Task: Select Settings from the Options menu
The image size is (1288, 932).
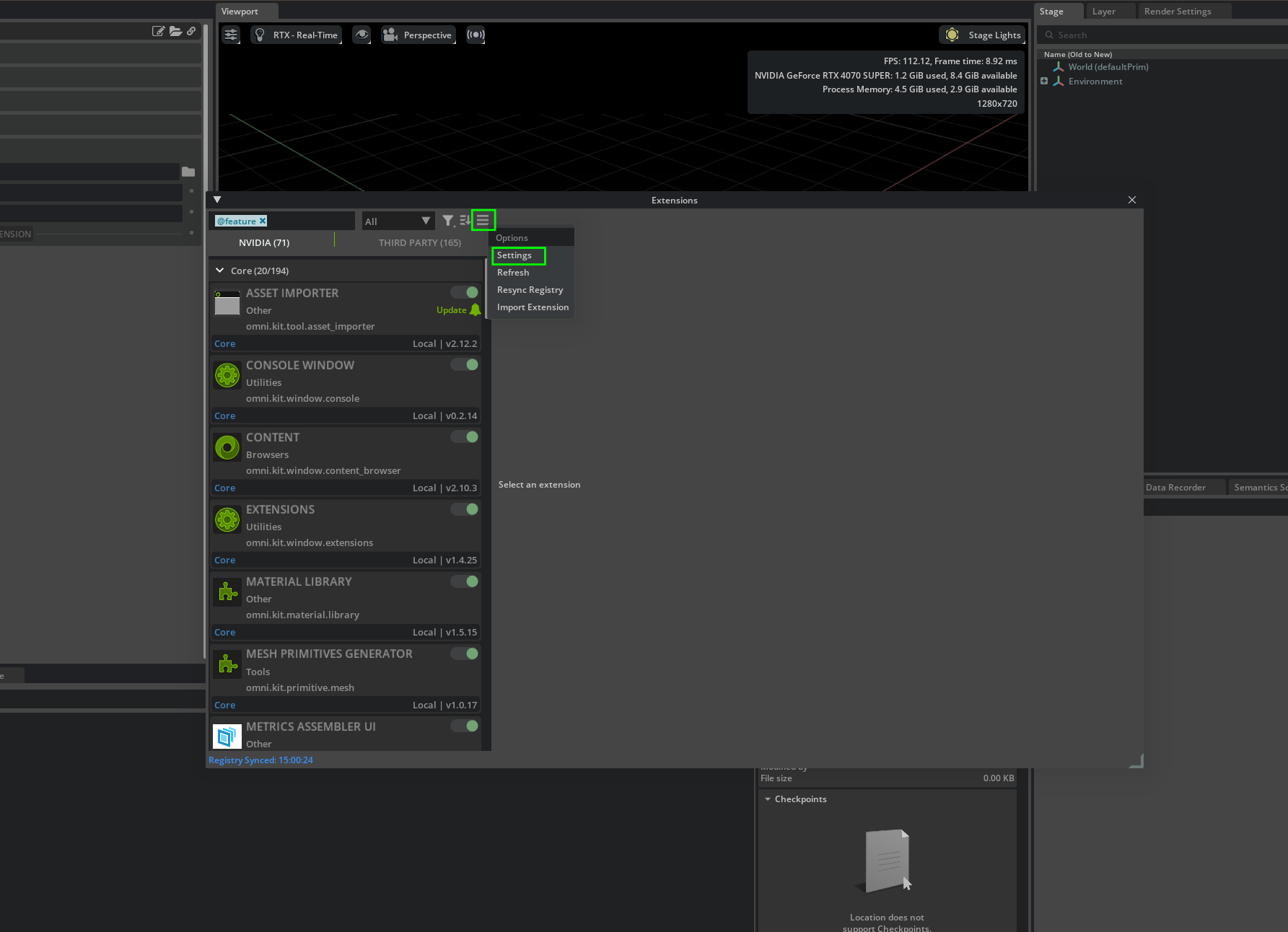Action: (514, 255)
